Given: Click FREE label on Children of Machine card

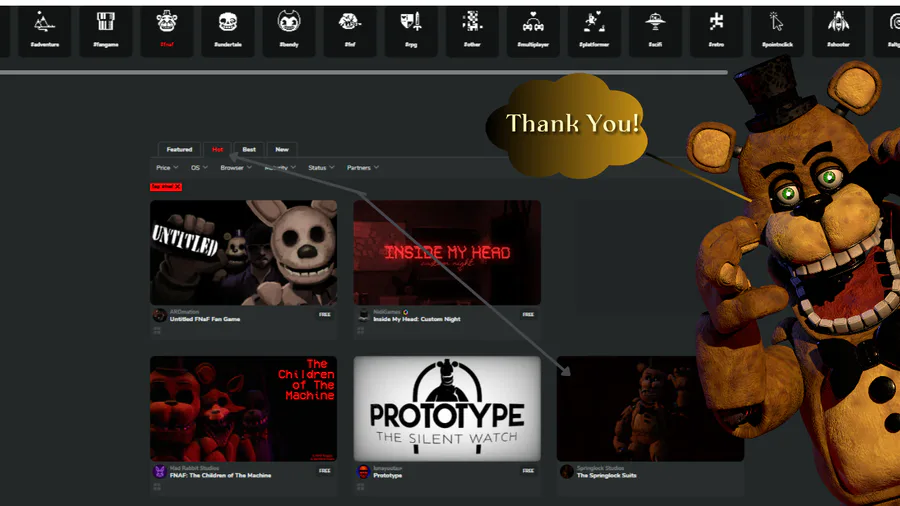Looking at the screenshot, I should point(325,470).
